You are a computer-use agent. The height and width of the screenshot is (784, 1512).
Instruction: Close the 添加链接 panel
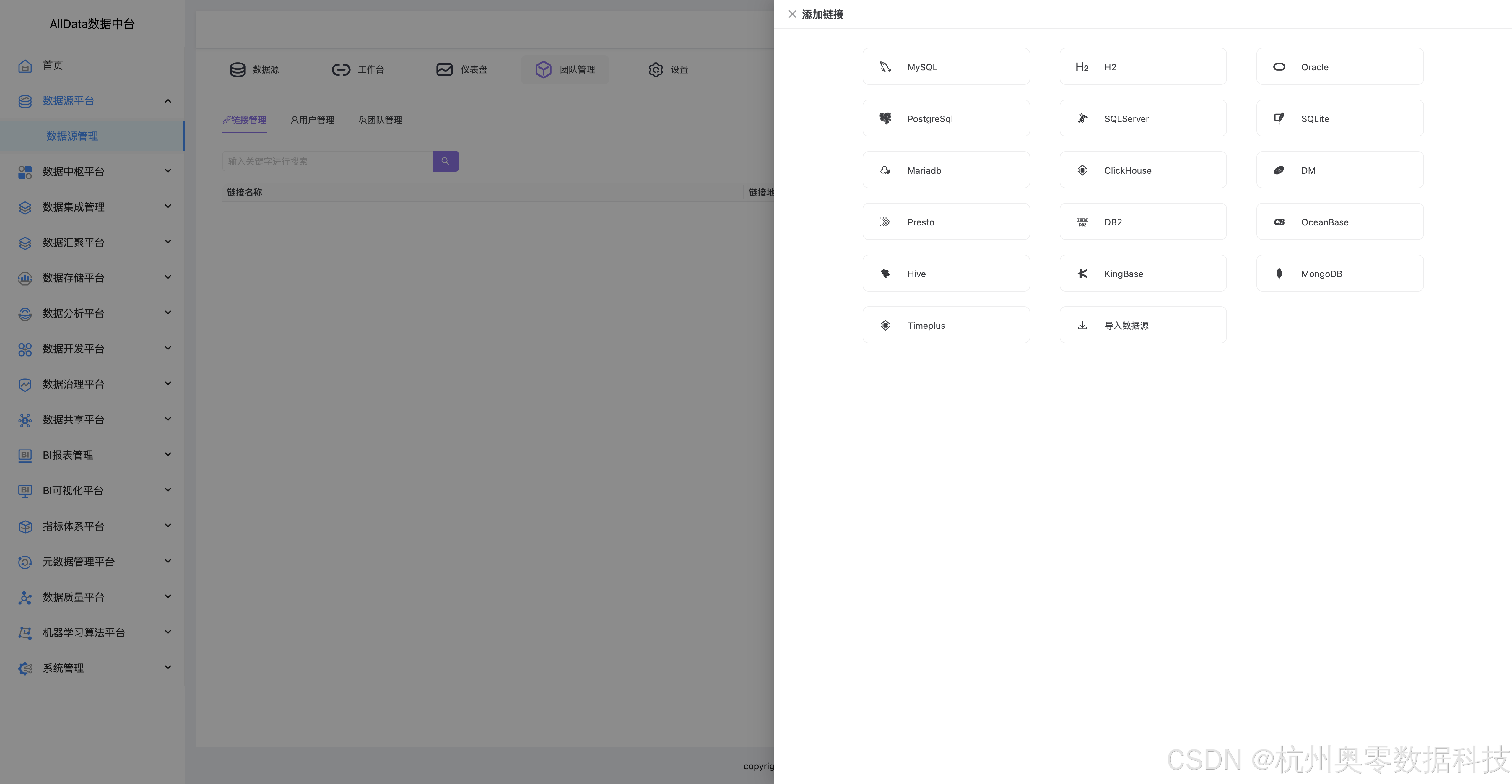tap(792, 14)
